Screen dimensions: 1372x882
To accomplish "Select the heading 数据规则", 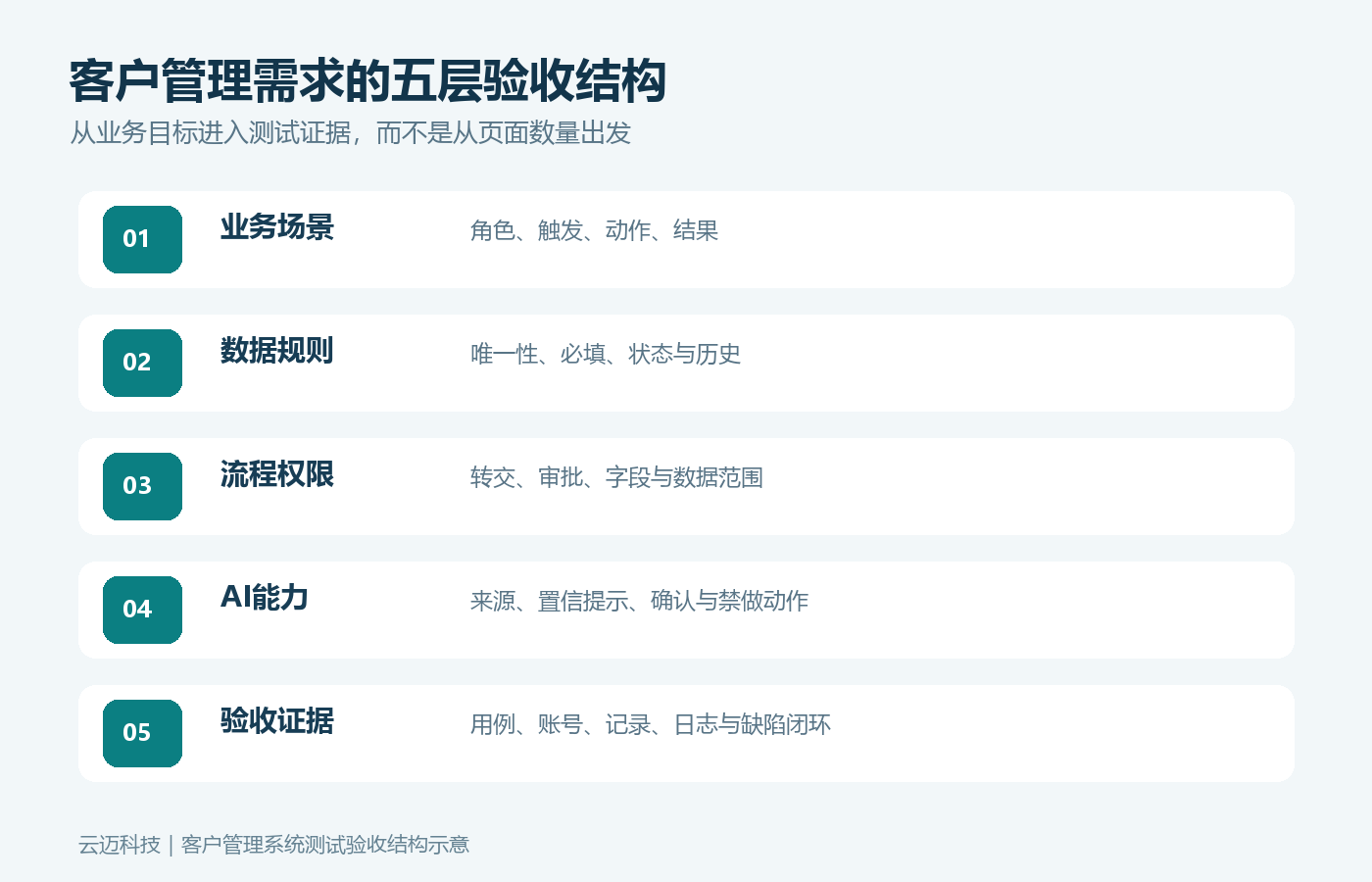I will [x=277, y=351].
